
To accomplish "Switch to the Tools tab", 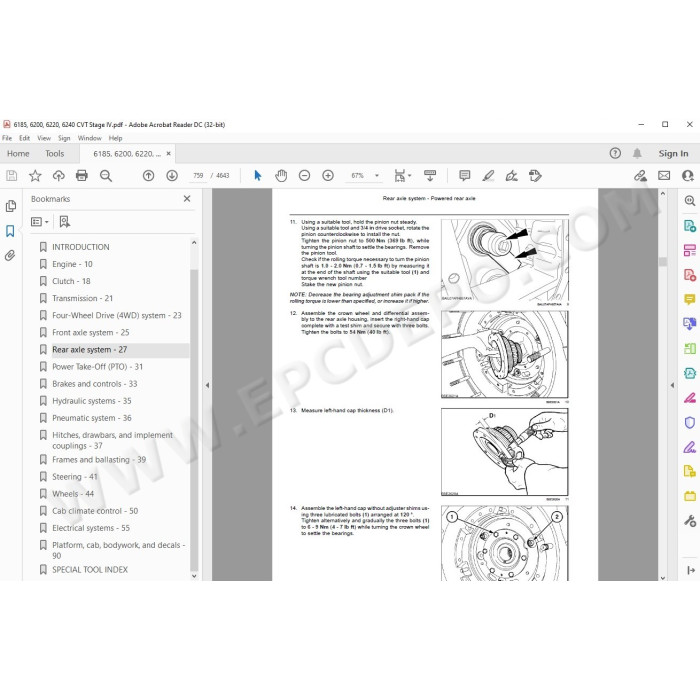I will (x=54, y=154).
